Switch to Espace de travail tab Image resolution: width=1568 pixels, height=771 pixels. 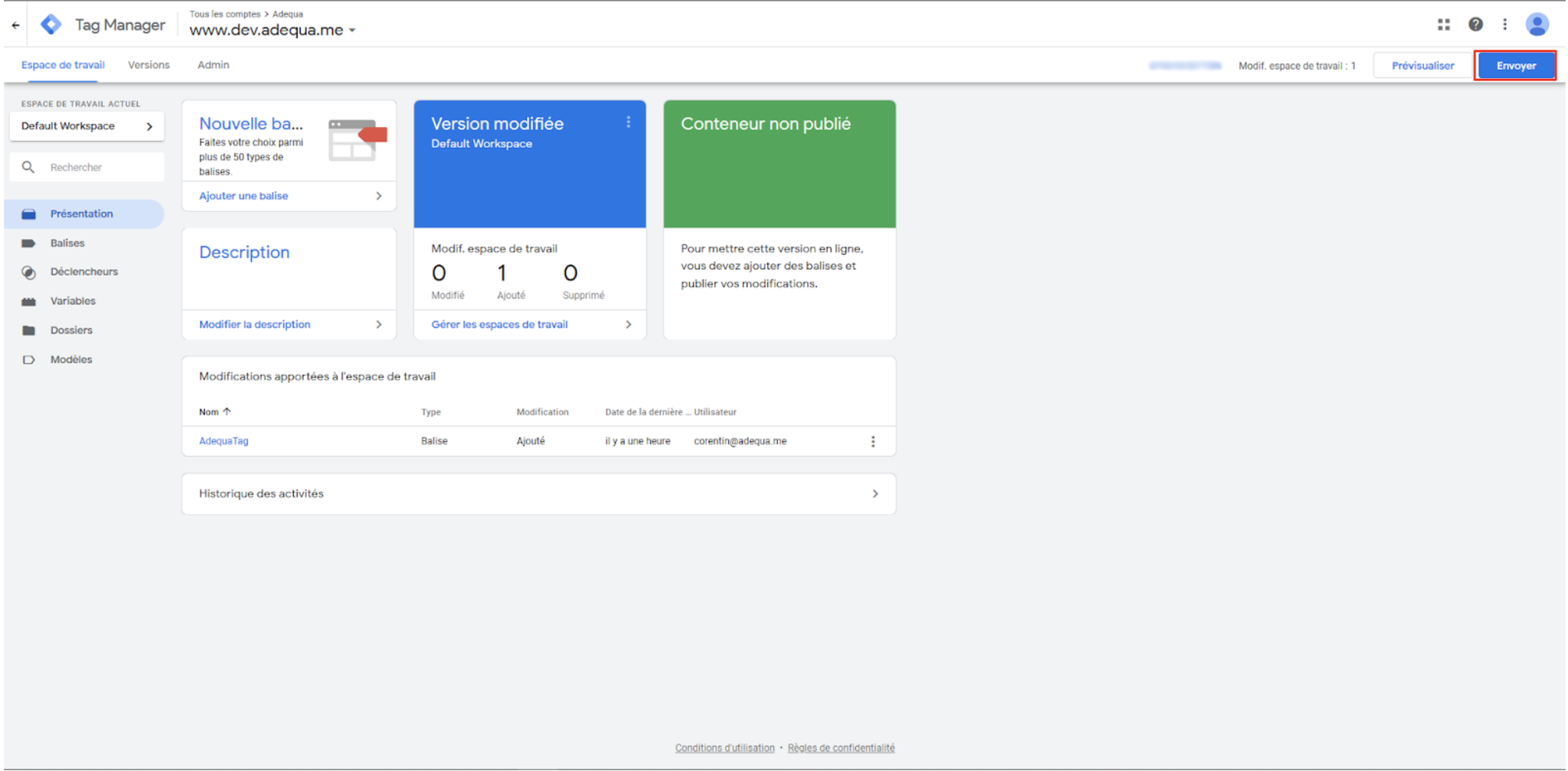(63, 65)
